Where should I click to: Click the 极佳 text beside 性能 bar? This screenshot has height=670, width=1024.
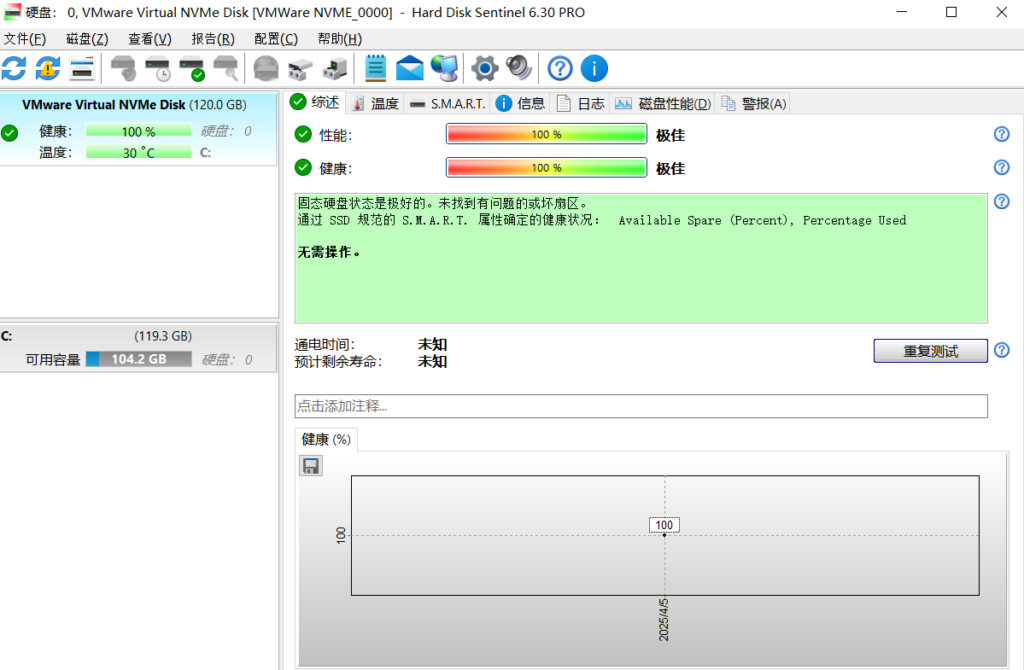pos(671,135)
